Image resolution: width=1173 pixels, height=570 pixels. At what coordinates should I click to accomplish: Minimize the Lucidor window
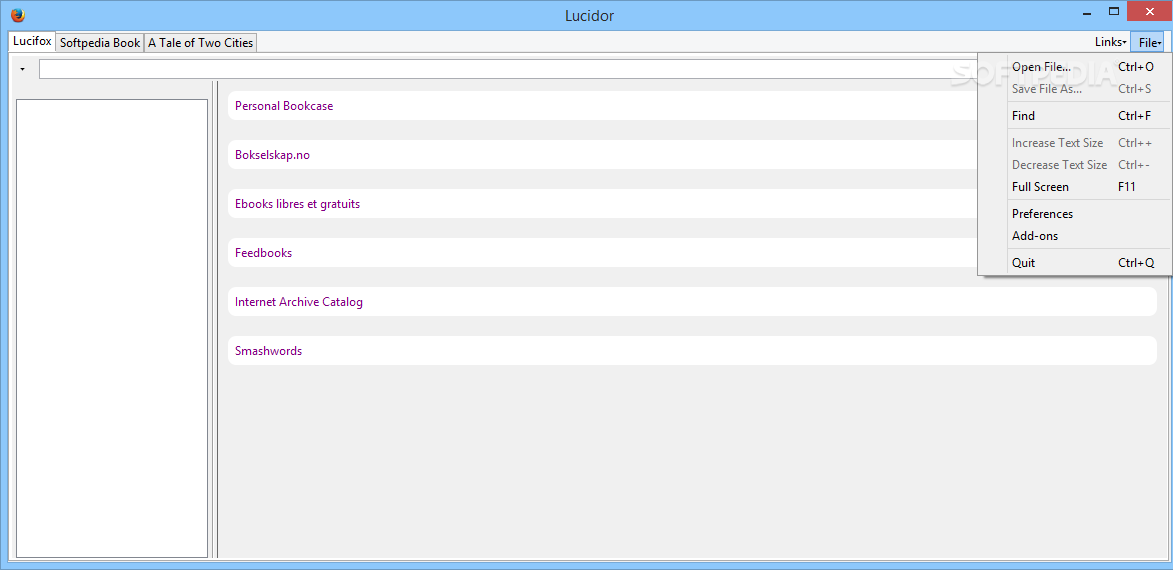tap(1086, 13)
